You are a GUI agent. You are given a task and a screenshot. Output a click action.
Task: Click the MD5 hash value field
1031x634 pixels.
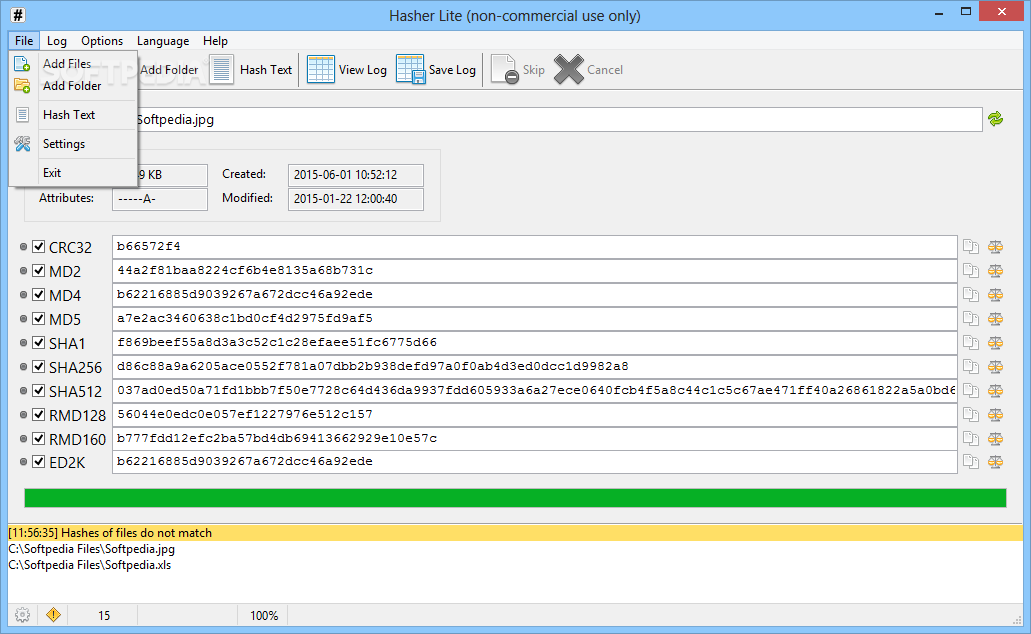[x=535, y=318]
